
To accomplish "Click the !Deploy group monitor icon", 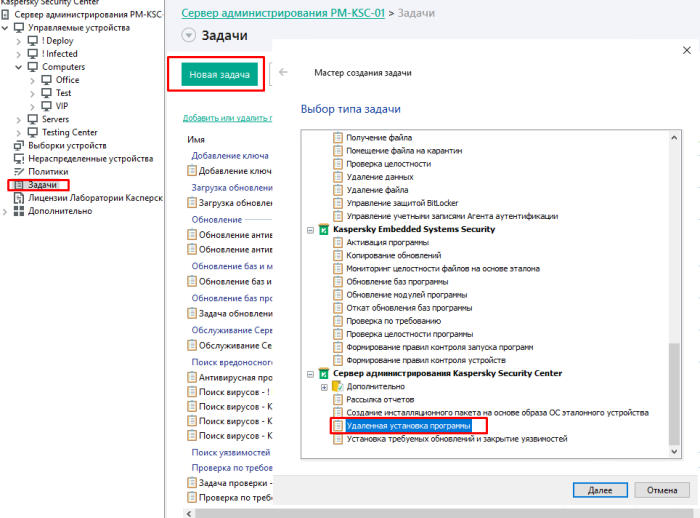I will [x=33, y=41].
